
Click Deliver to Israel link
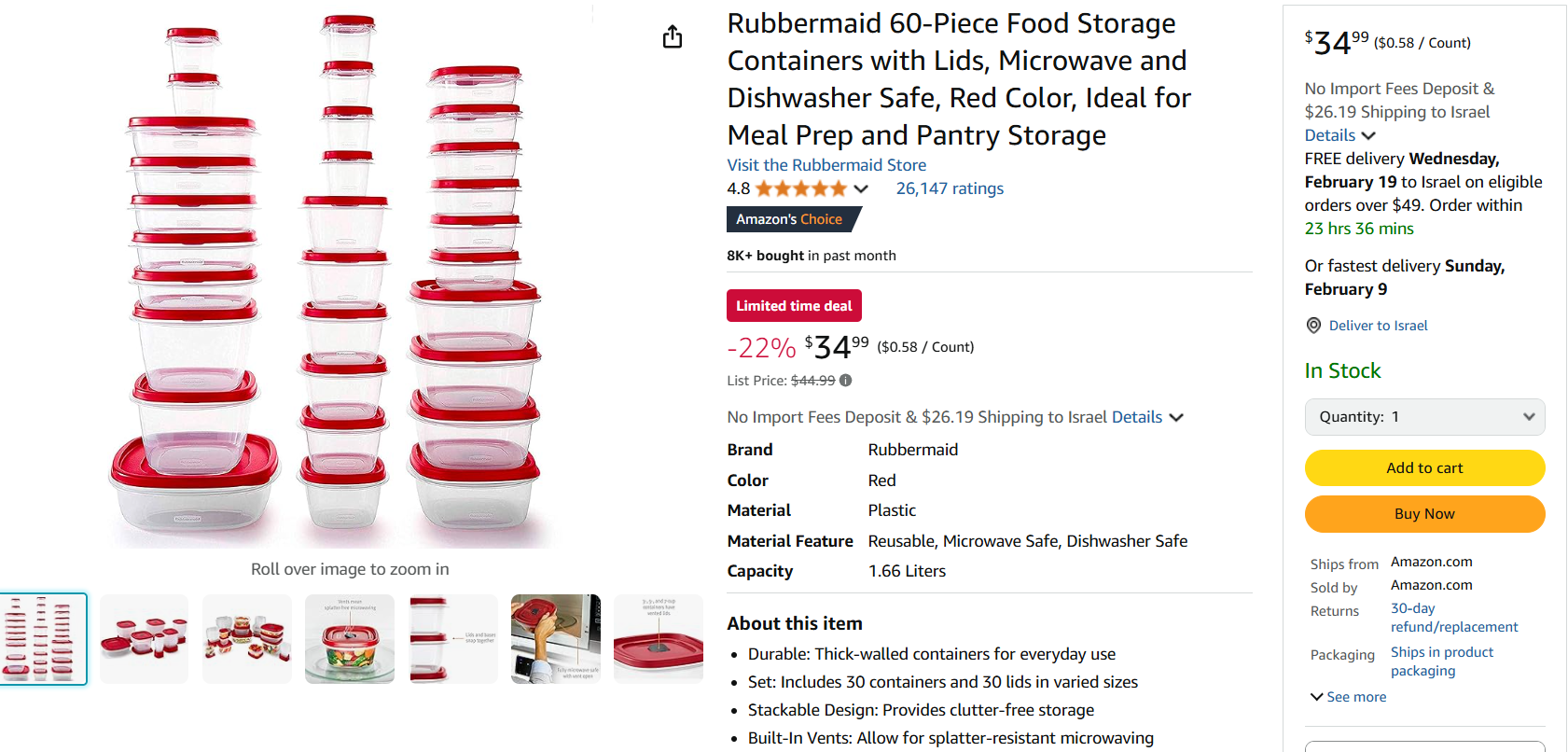click(x=1378, y=326)
